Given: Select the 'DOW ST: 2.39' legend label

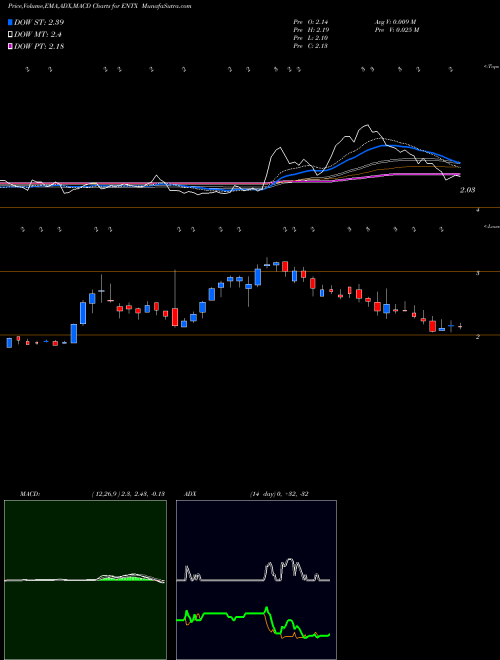Looking at the screenshot, I should click(x=39, y=22).
